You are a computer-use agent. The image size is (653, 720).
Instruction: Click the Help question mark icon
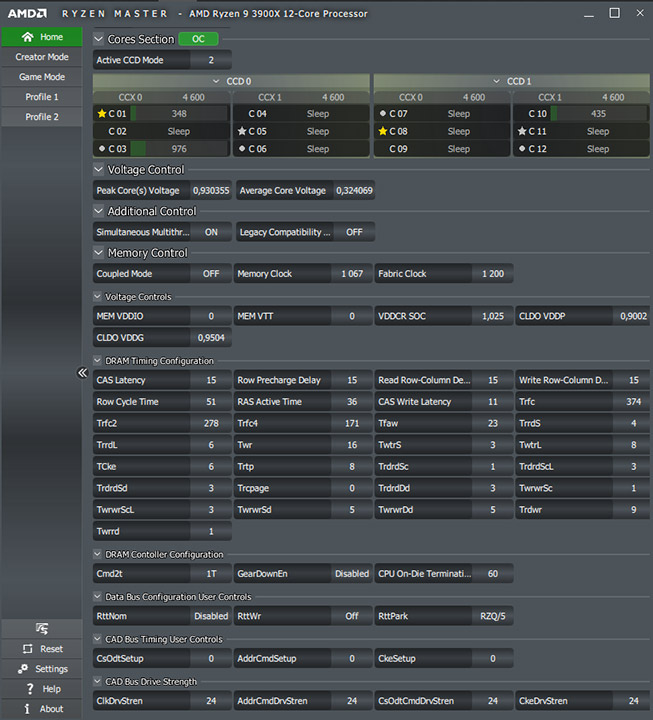click(x=30, y=689)
